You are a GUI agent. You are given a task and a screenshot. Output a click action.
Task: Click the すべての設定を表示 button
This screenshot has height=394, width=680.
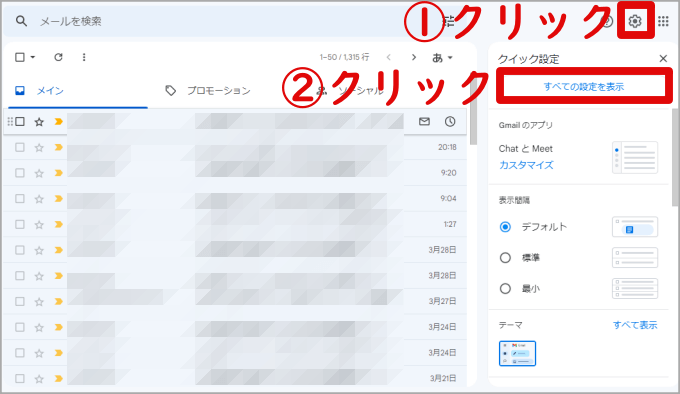click(x=584, y=87)
